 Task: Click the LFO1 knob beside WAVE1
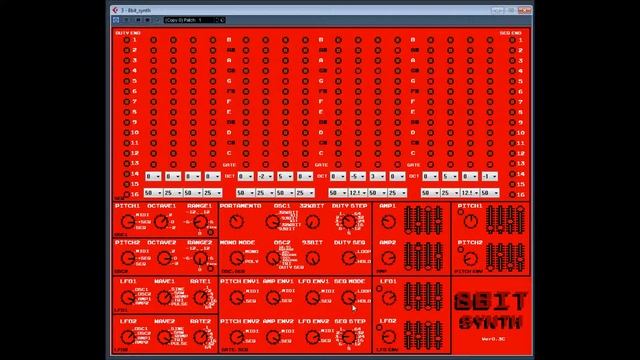[x=128, y=298]
